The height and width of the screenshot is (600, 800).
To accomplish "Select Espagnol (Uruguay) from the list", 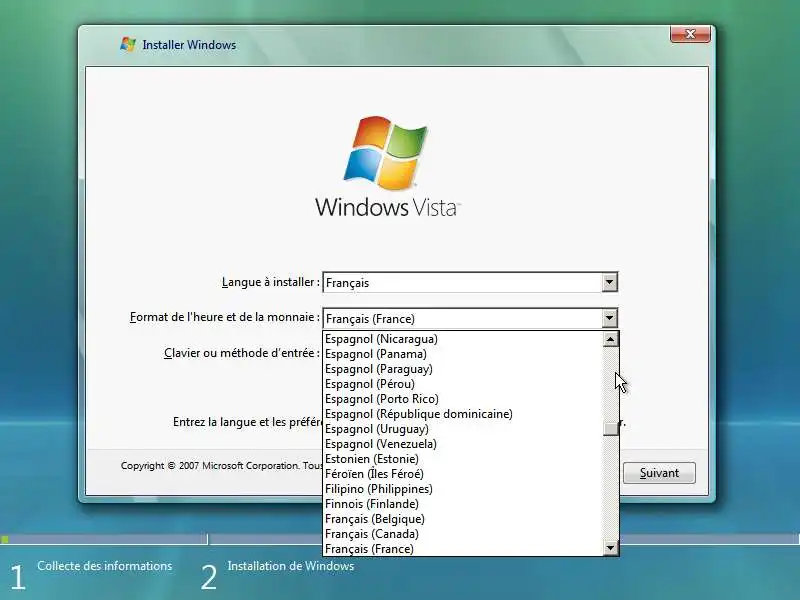I will [463, 429].
